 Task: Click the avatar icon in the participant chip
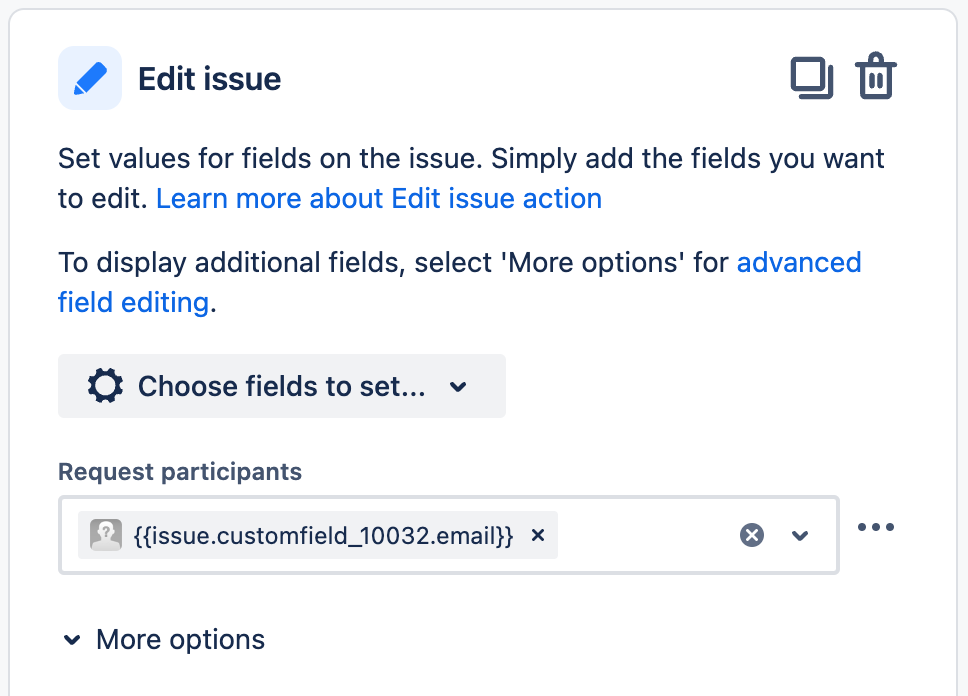(x=105, y=536)
